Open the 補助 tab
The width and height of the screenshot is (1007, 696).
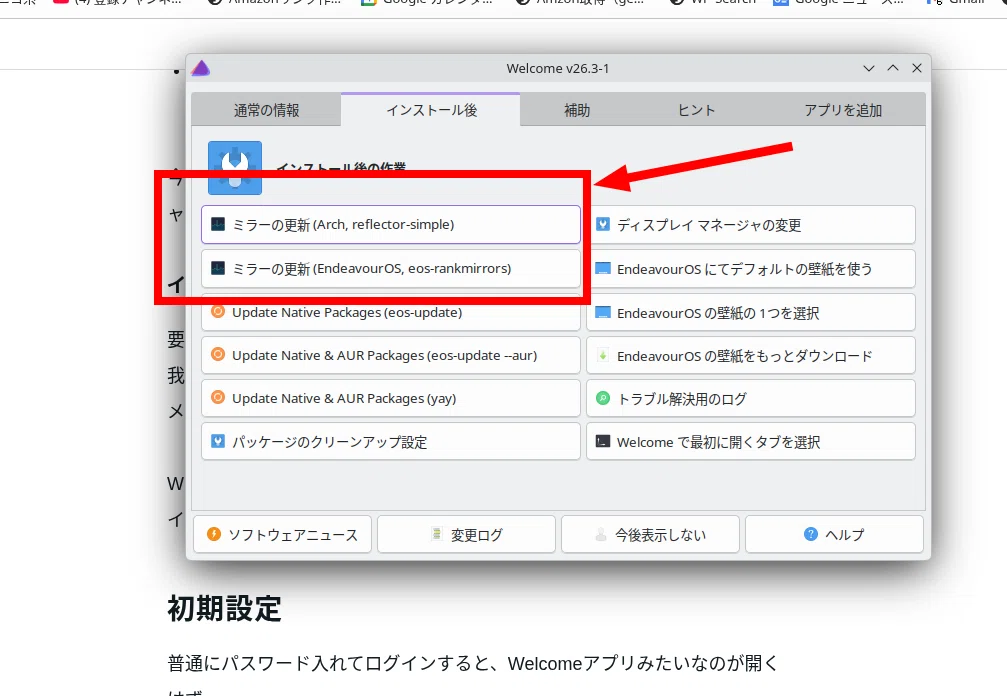[x=577, y=110]
